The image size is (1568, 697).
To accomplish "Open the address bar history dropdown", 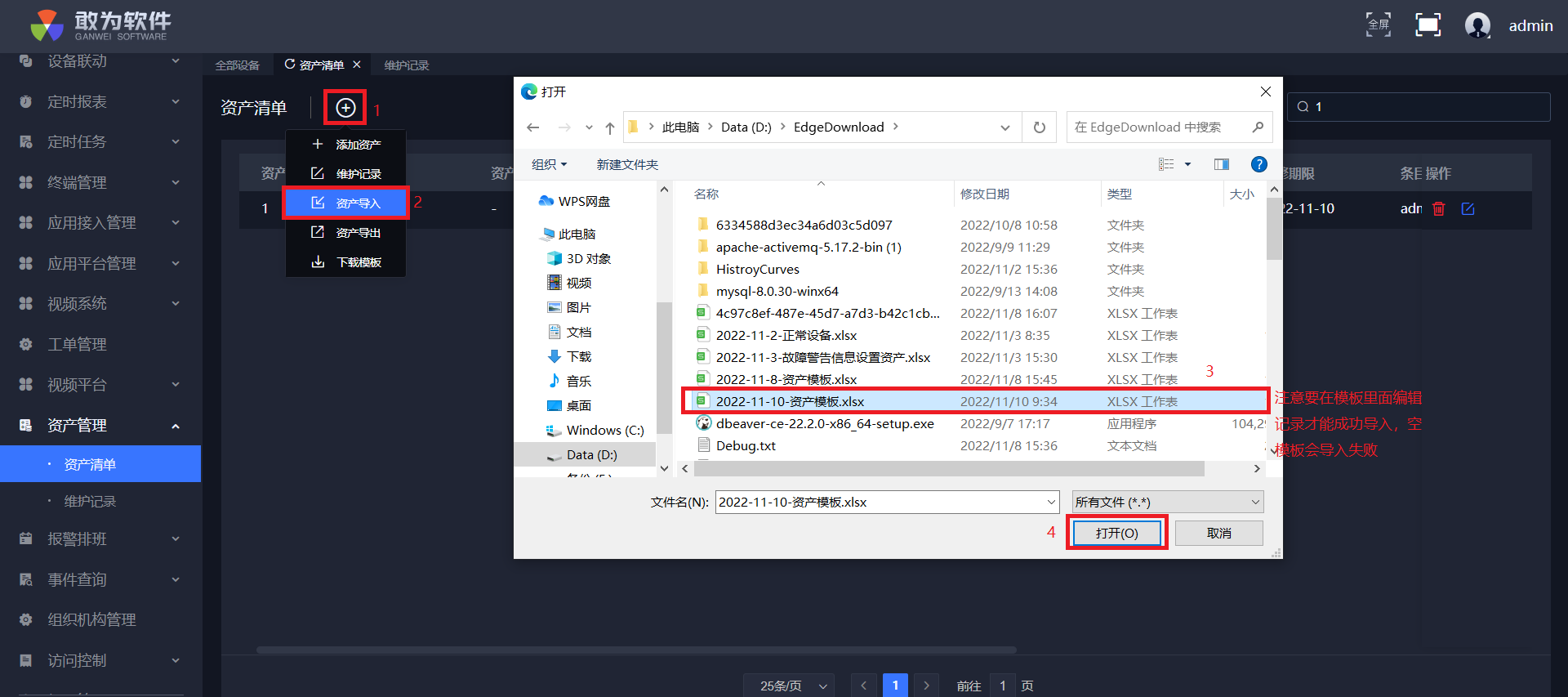I will [1005, 127].
